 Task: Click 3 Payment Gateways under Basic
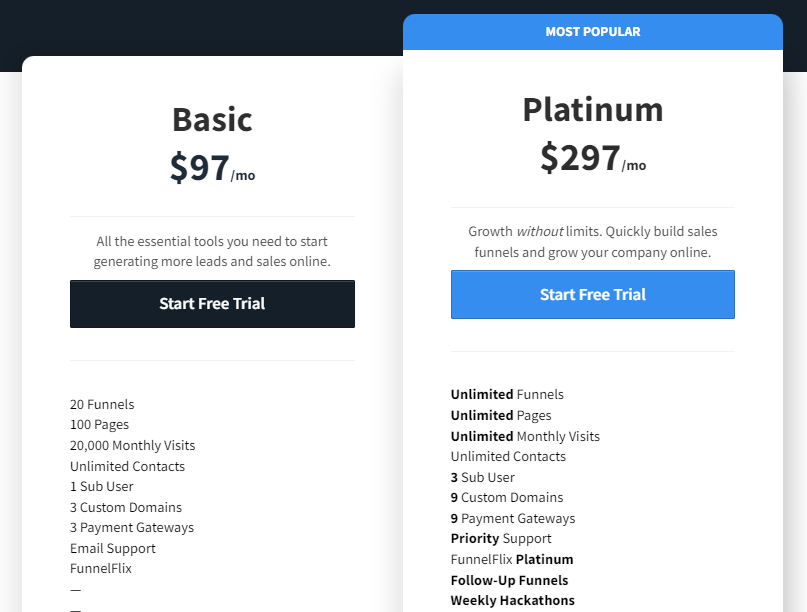point(129,527)
